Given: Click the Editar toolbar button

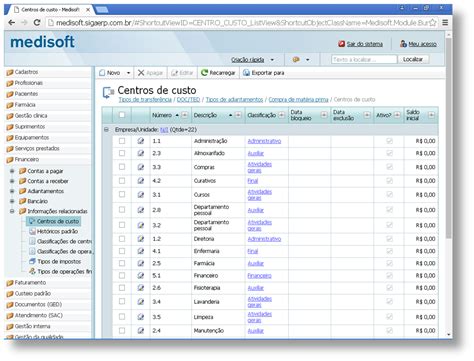Looking at the screenshot, I should coord(182,73).
